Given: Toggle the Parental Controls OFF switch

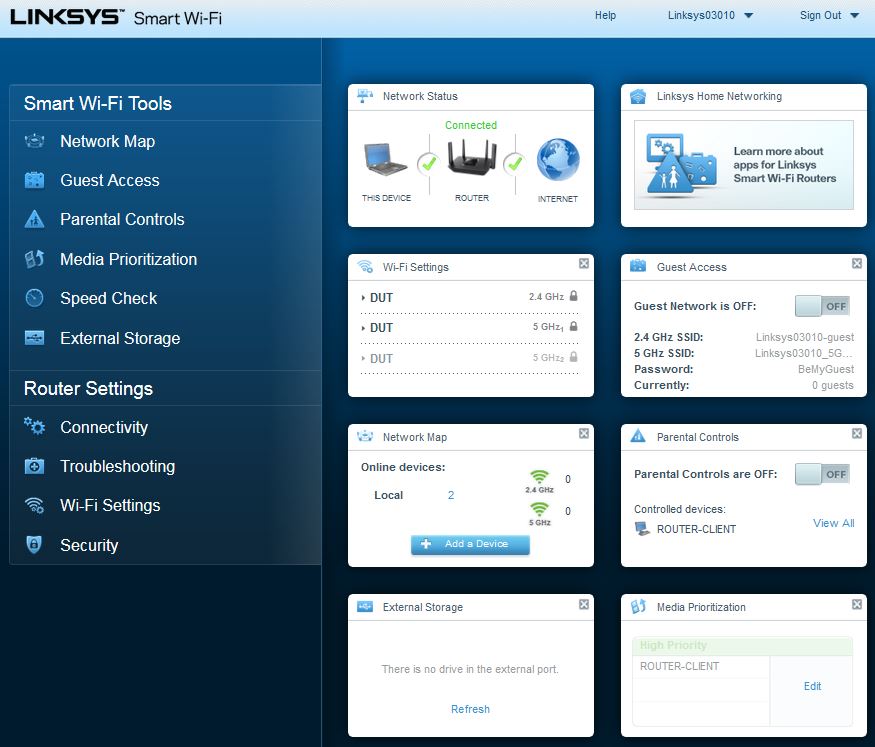Looking at the screenshot, I should tap(823, 474).
